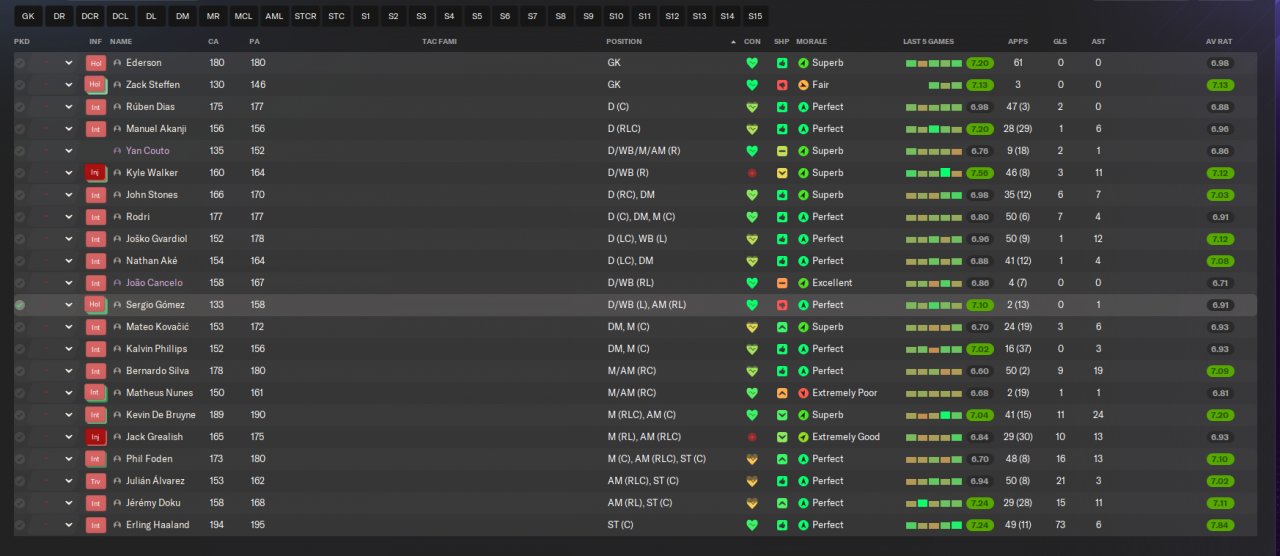Select the AML position tab
This screenshot has width=1280, height=556.
pyautogui.click(x=274, y=17)
